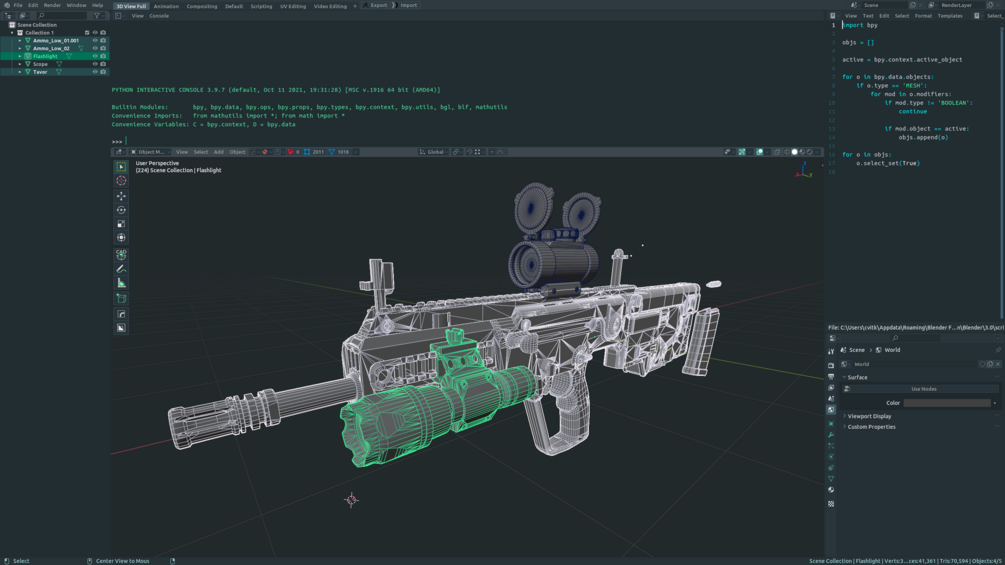Select the Measure tool in viewport toolbar
1005x565 pixels.
[x=121, y=283]
